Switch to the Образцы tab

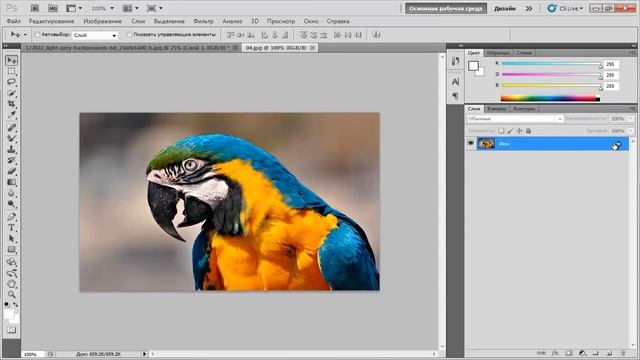click(498, 53)
